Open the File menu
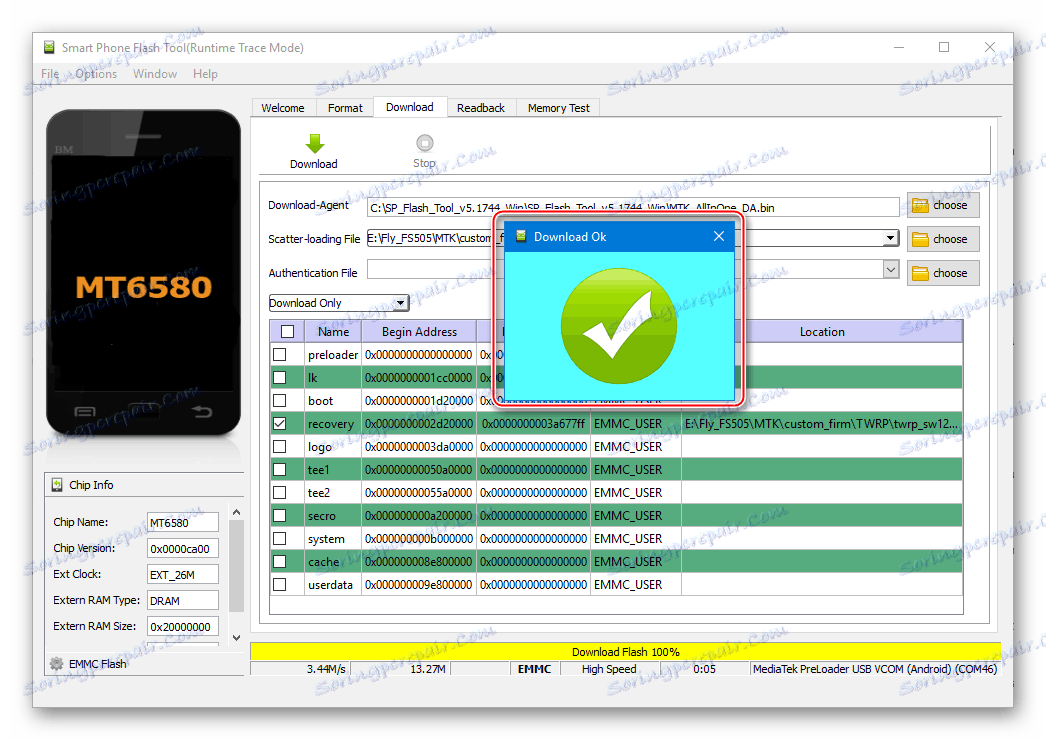The height and width of the screenshot is (740, 1046). [x=50, y=74]
